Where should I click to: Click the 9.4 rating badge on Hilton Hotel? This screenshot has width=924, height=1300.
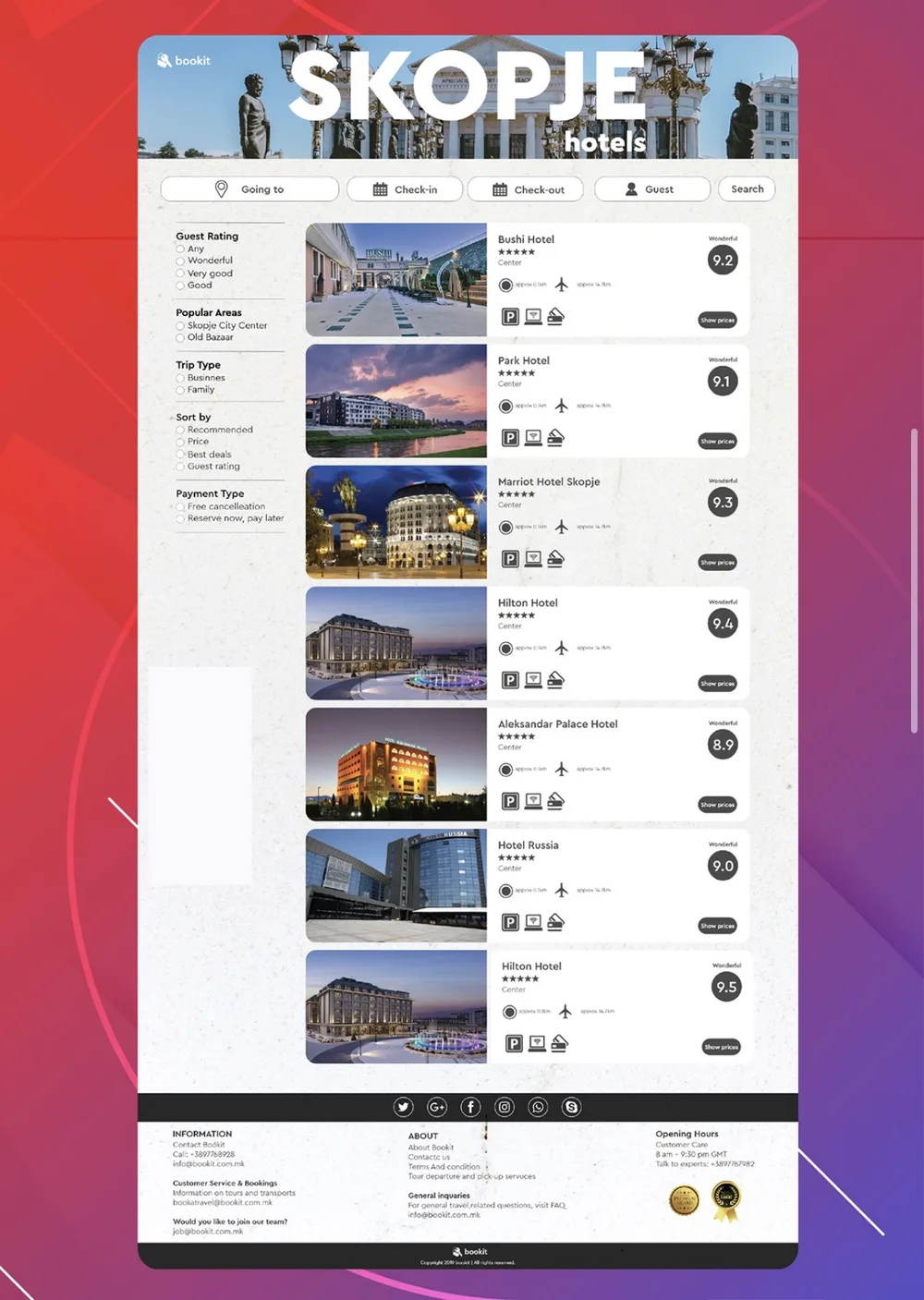click(x=723, y=624)
